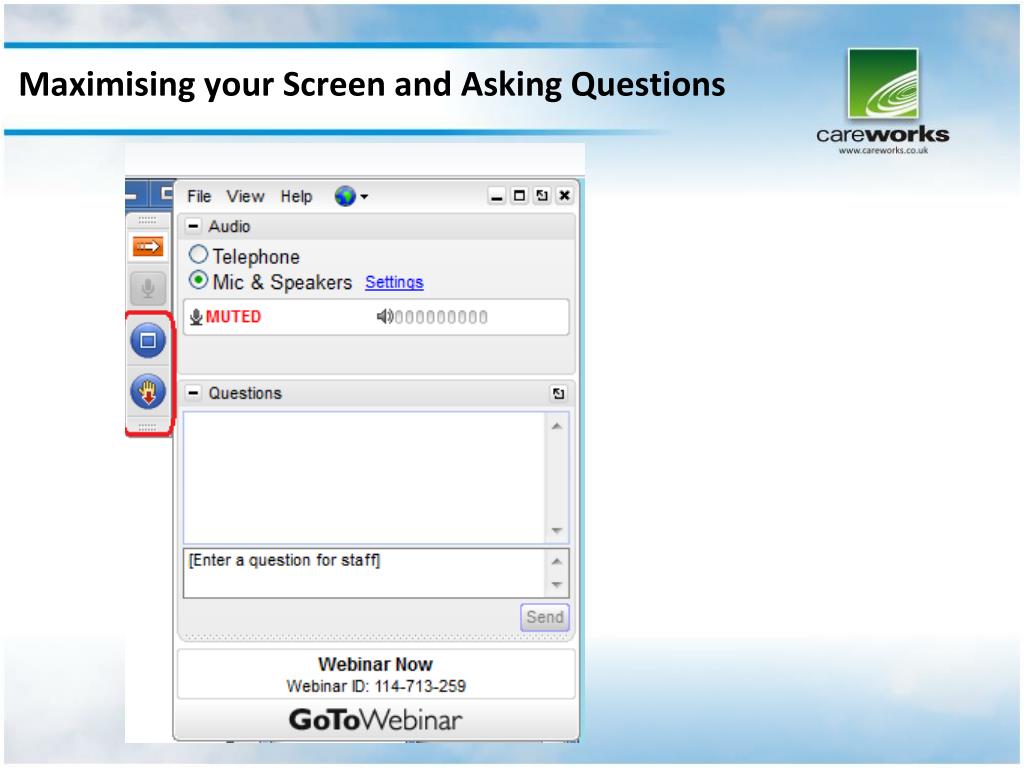Screen dimensions: 1024x768
Task: Click the MUTED status text
Action: point(233,317)
